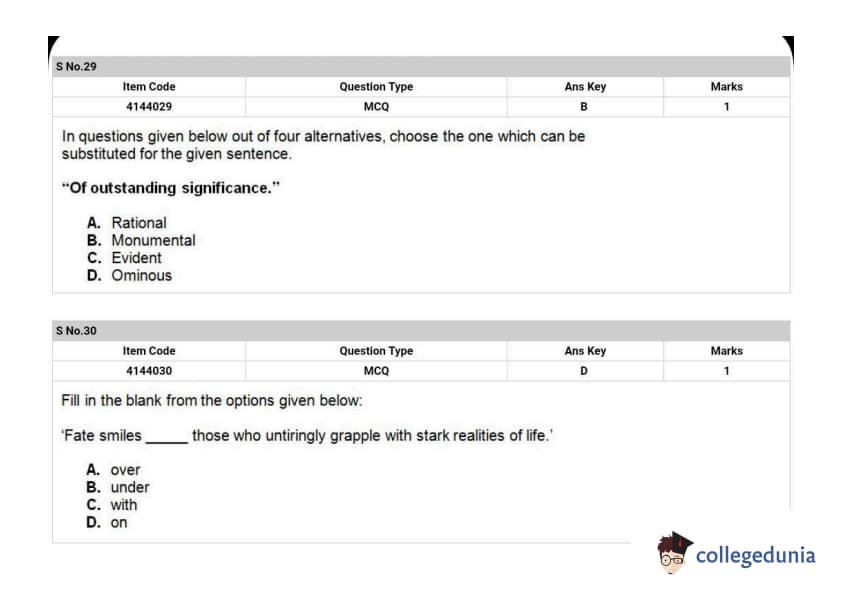
Task: Select item code 4144029 cell
Action: [x=148, y=107]
